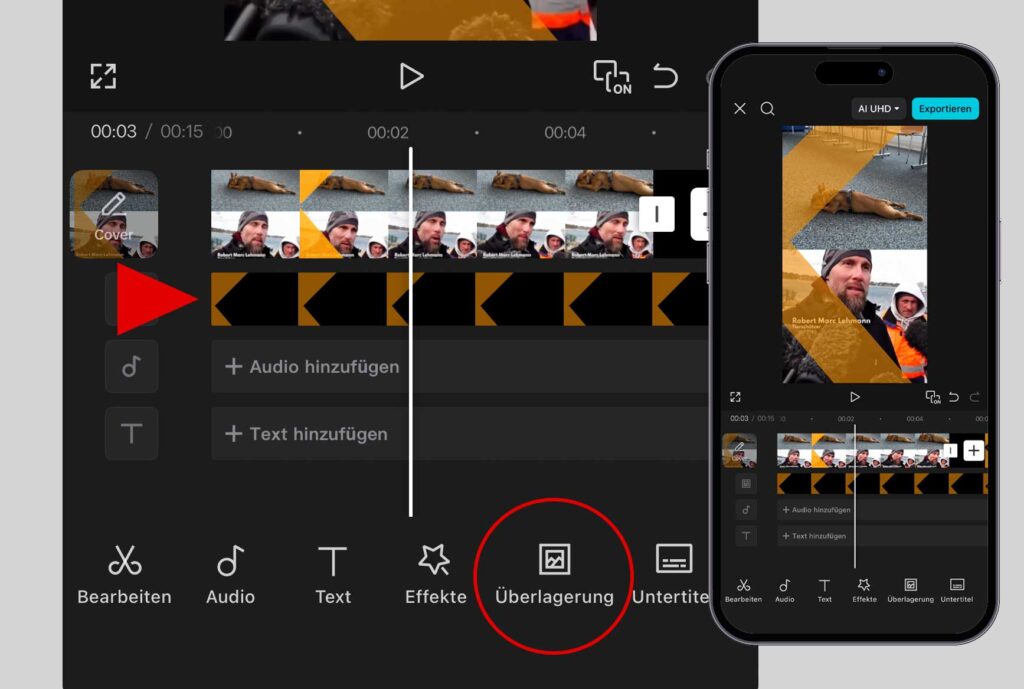Toggle the ON icon on the phone screen

932,397
